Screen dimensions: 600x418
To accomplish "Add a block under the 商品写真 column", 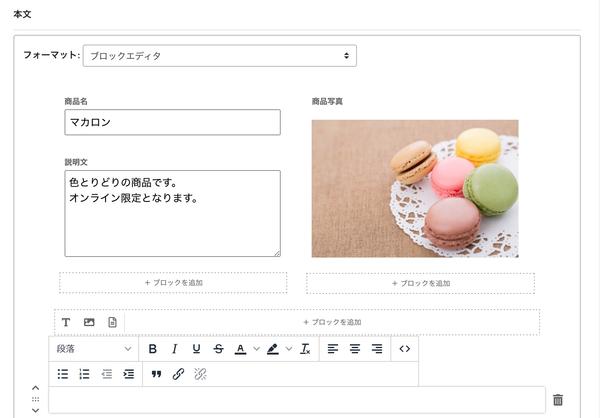I will pos(420,283).
